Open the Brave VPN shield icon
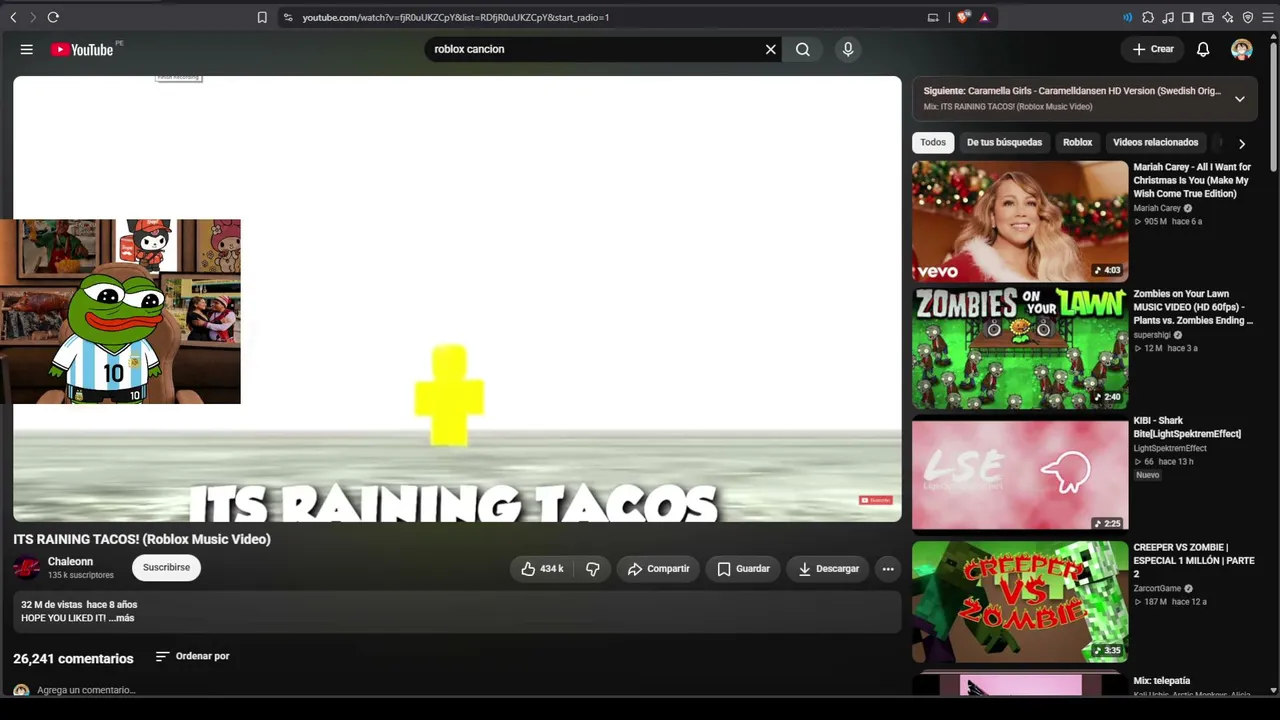The width and height of the screenshot is (1280, 720). click(x=1248, y=17)
